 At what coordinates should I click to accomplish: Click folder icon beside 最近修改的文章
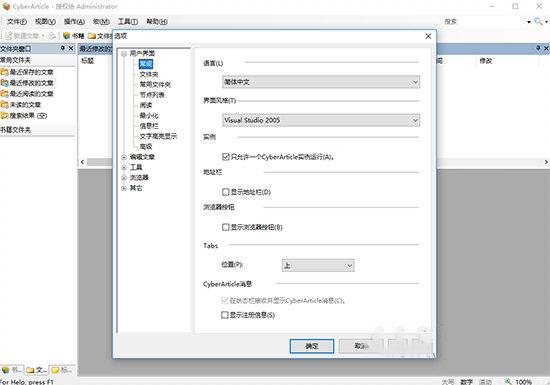4,83
